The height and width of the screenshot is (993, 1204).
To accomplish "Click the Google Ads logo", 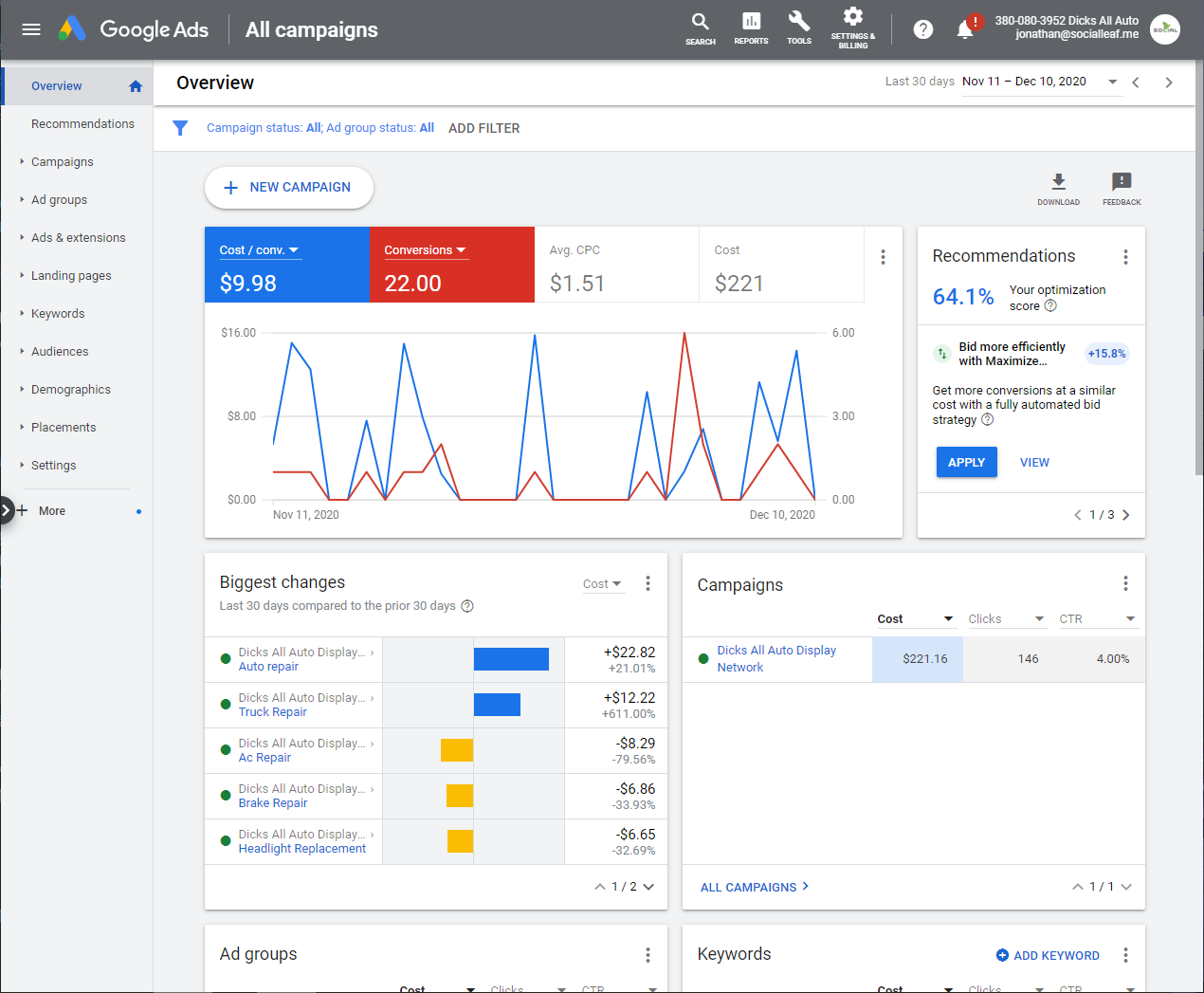I will pyautogui.click(x=133, y=29).
